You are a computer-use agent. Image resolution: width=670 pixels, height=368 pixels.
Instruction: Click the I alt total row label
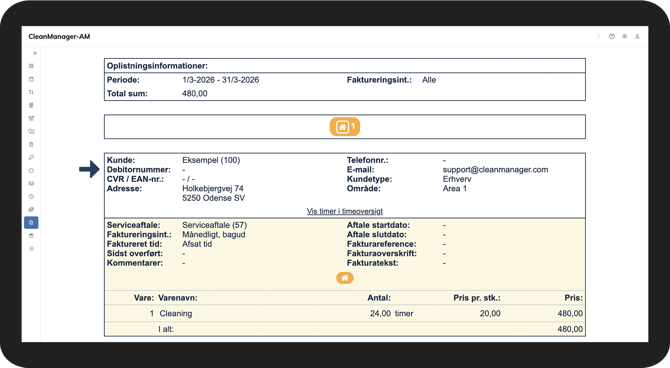[166, 329]
